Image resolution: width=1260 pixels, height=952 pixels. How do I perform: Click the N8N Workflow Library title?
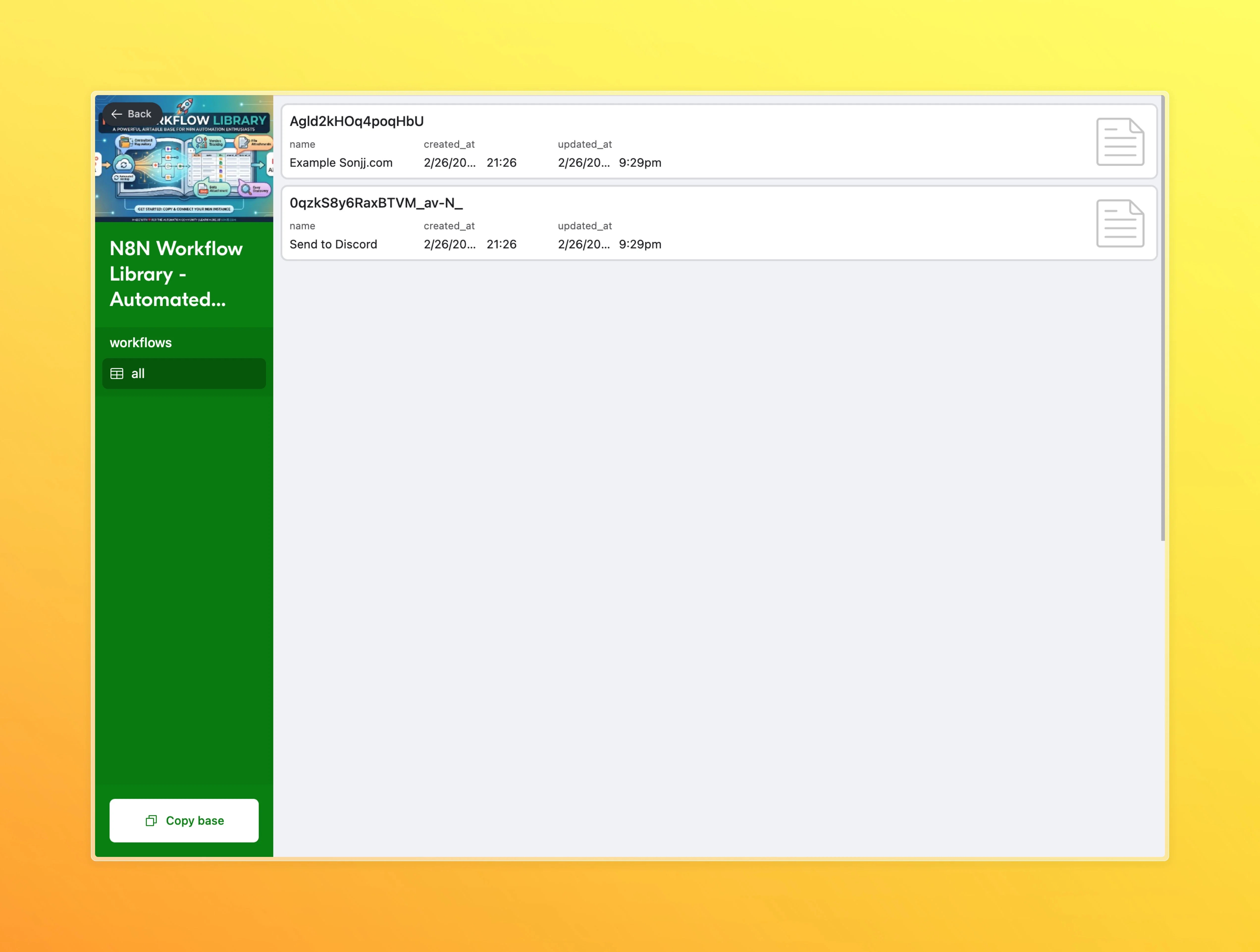(176, 273)
